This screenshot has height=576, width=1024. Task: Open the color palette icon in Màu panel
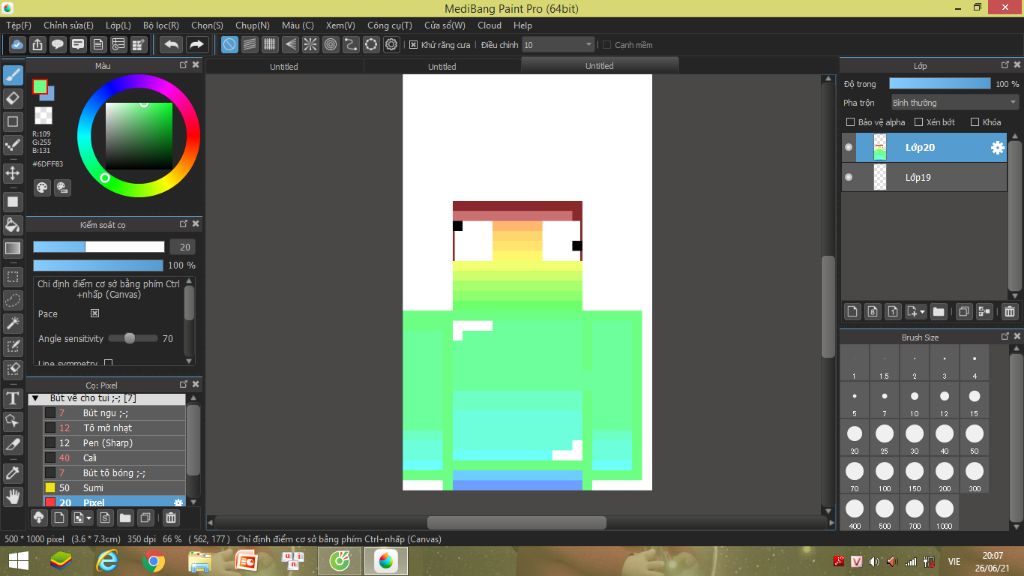pos(42,188)
